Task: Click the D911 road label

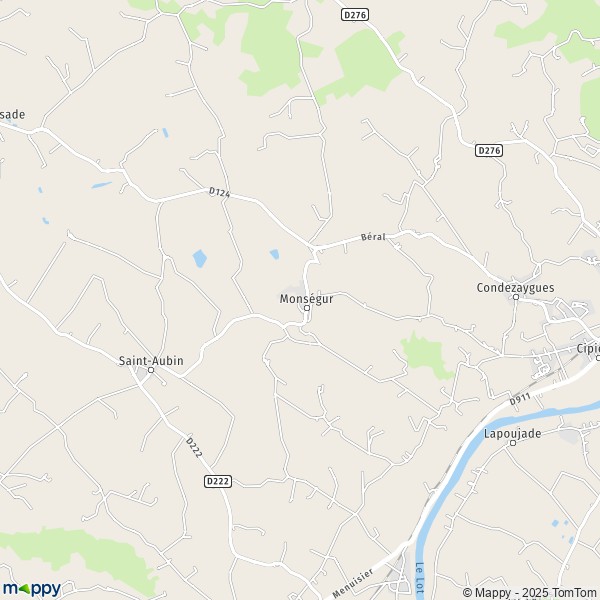Action: (x=520, y=399)
